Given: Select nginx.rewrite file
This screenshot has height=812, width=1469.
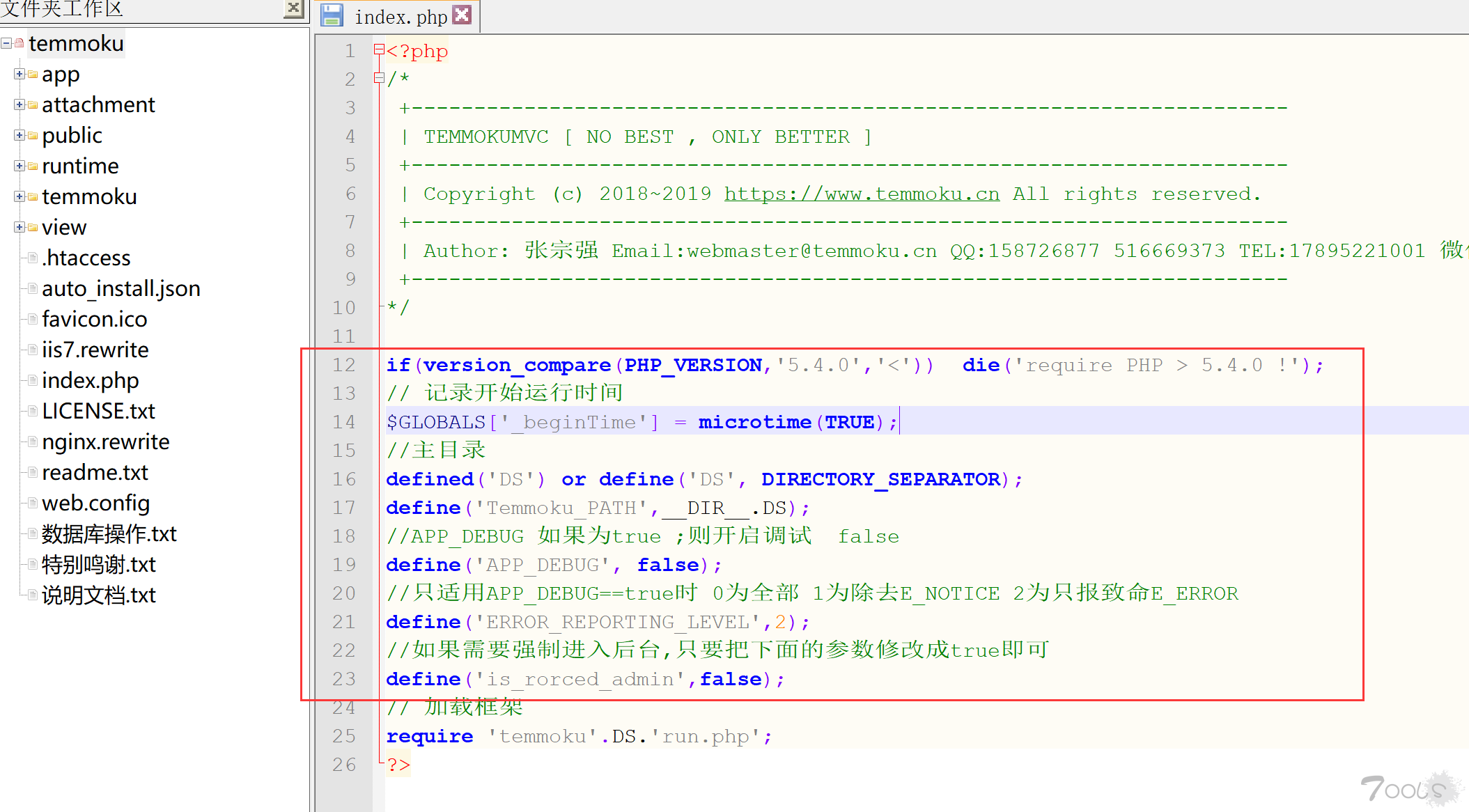Looking at the screenshot, I should 106,442.
